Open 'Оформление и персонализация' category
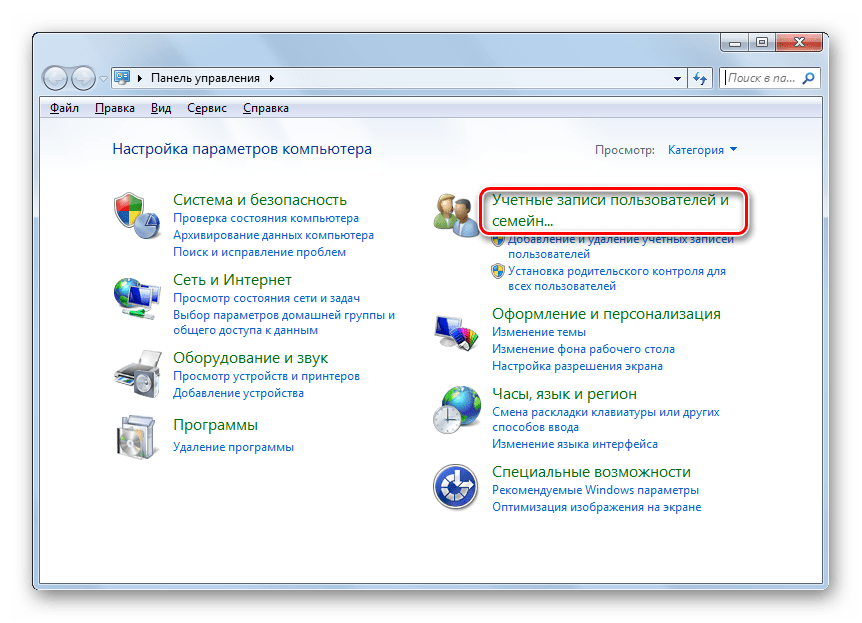This screenshot has width=862, height=623. pyautogui.click(x=606, y=314)
